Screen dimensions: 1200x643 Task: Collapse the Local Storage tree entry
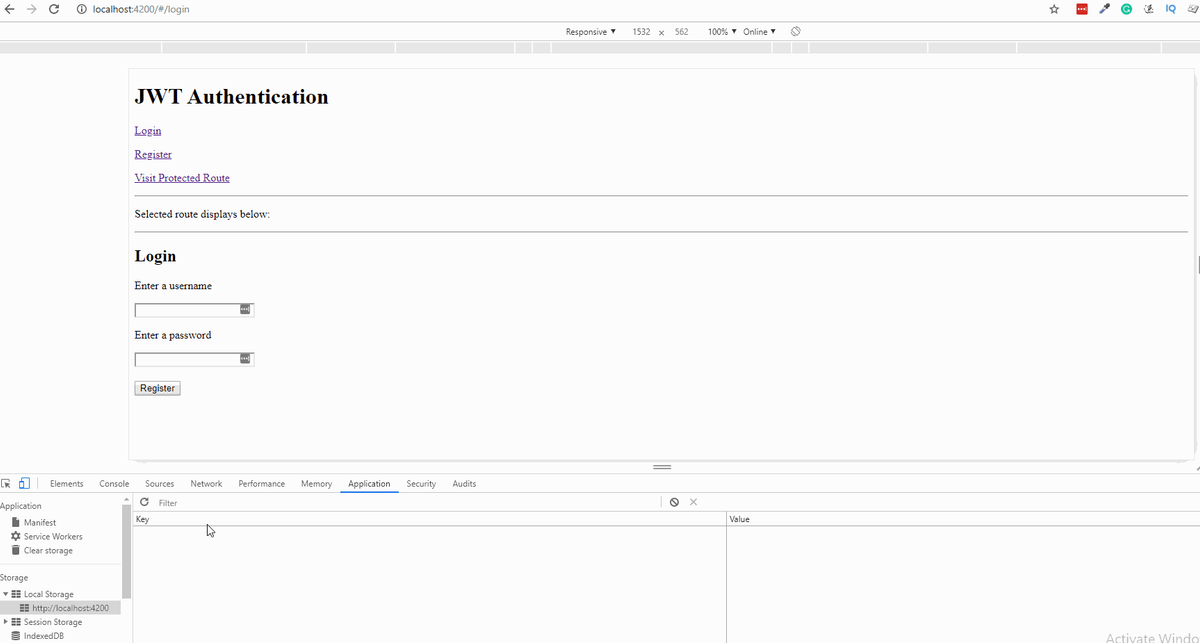[7, 593]
